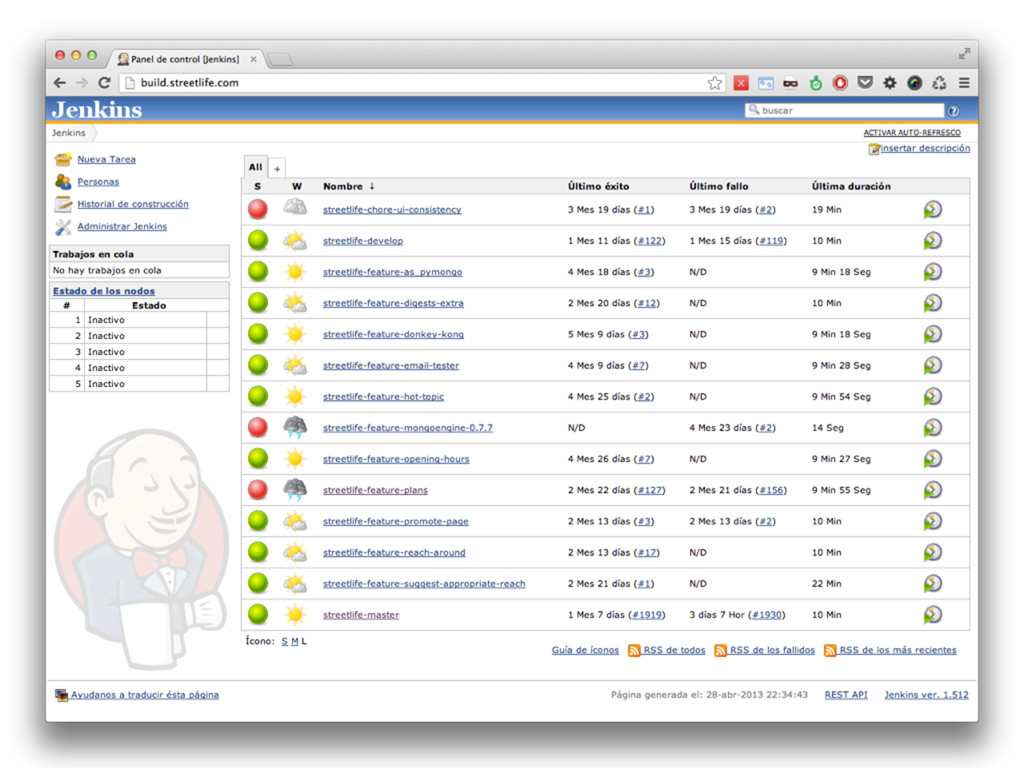The image size is (1024, 768).
Task: Click storm weather icon of streetlife-feature-mongoengine-0.7.7
Action: coord(295,427)
